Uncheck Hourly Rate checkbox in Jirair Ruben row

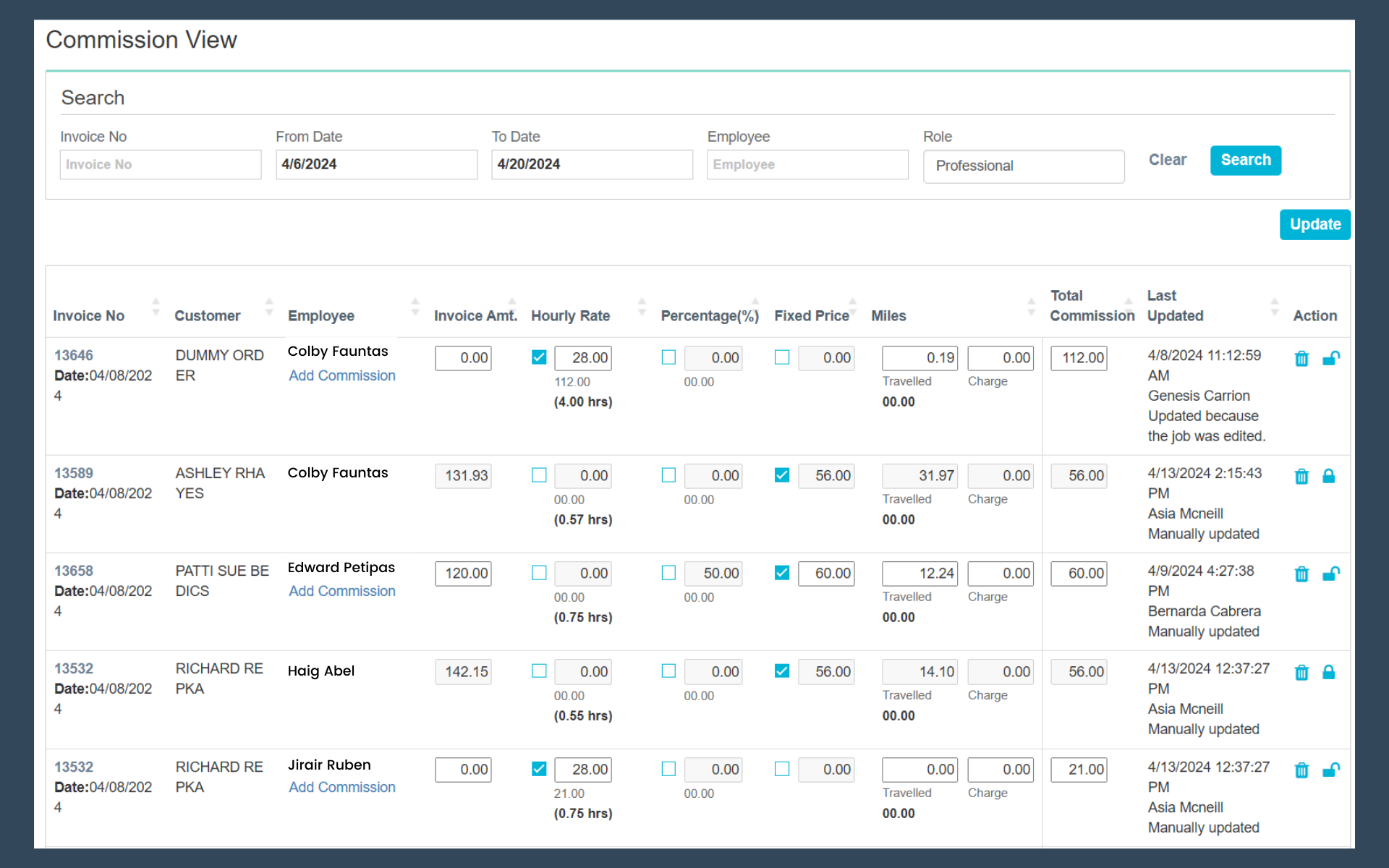click(x=539, y=769)
